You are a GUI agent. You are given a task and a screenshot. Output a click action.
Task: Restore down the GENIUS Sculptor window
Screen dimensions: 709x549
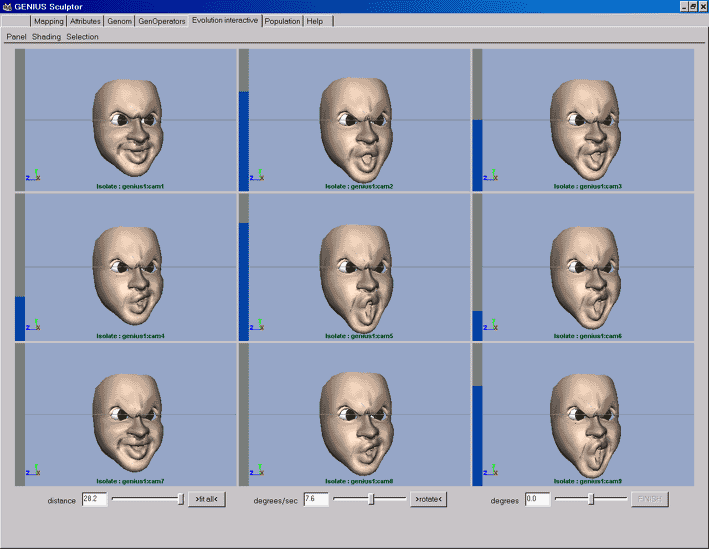693,6
